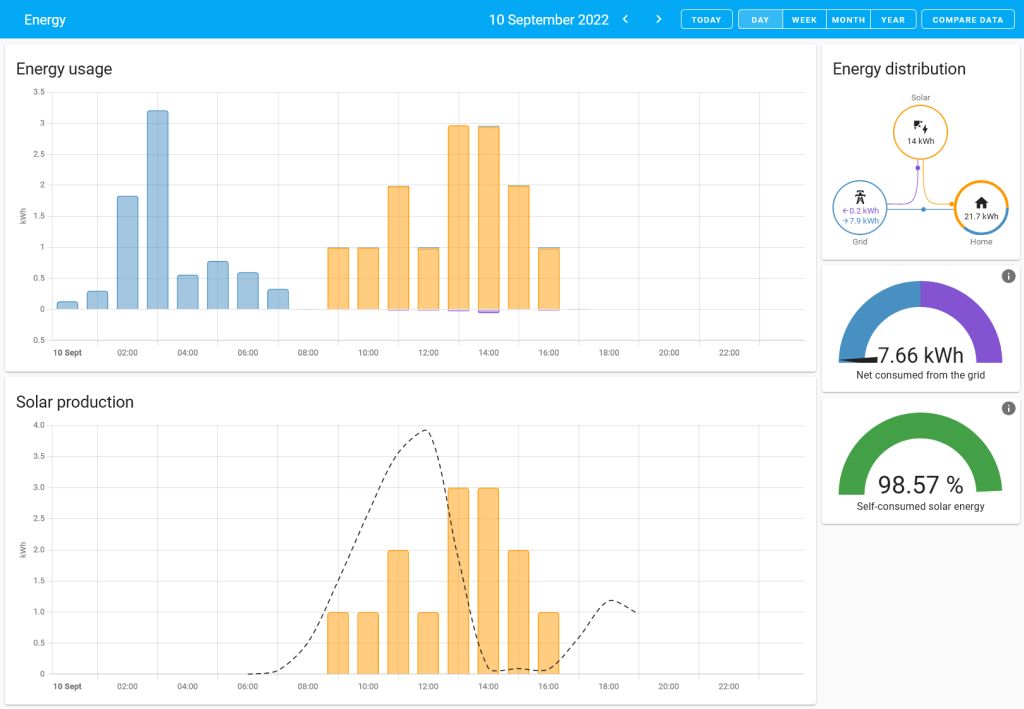The image size is (1024, 709).
Task: Click orange energy usage bar at 13:00
Action: [x=458, y=217]
